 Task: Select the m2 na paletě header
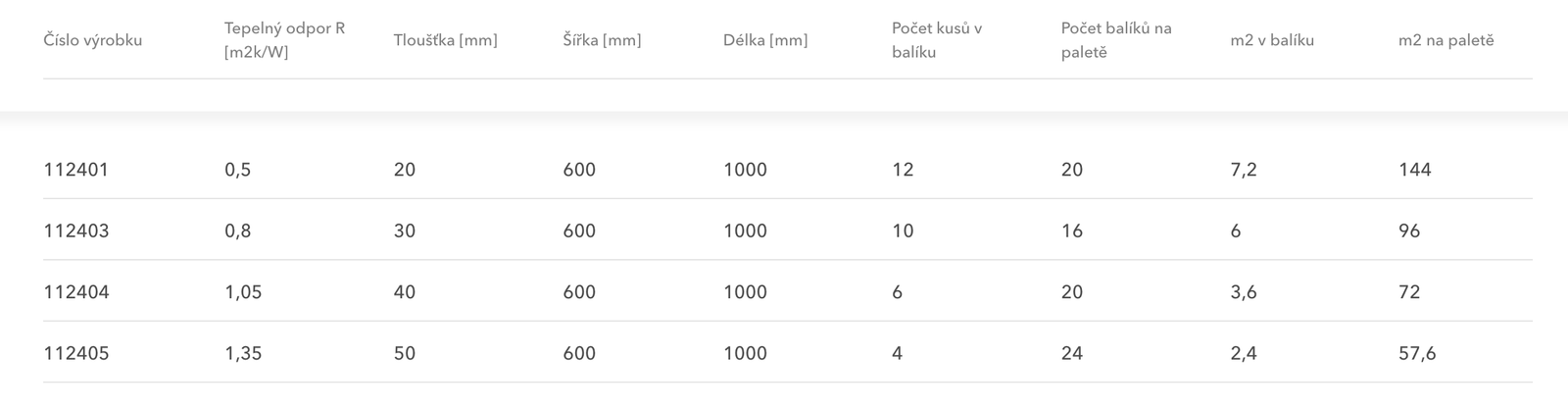[1446, 40]
